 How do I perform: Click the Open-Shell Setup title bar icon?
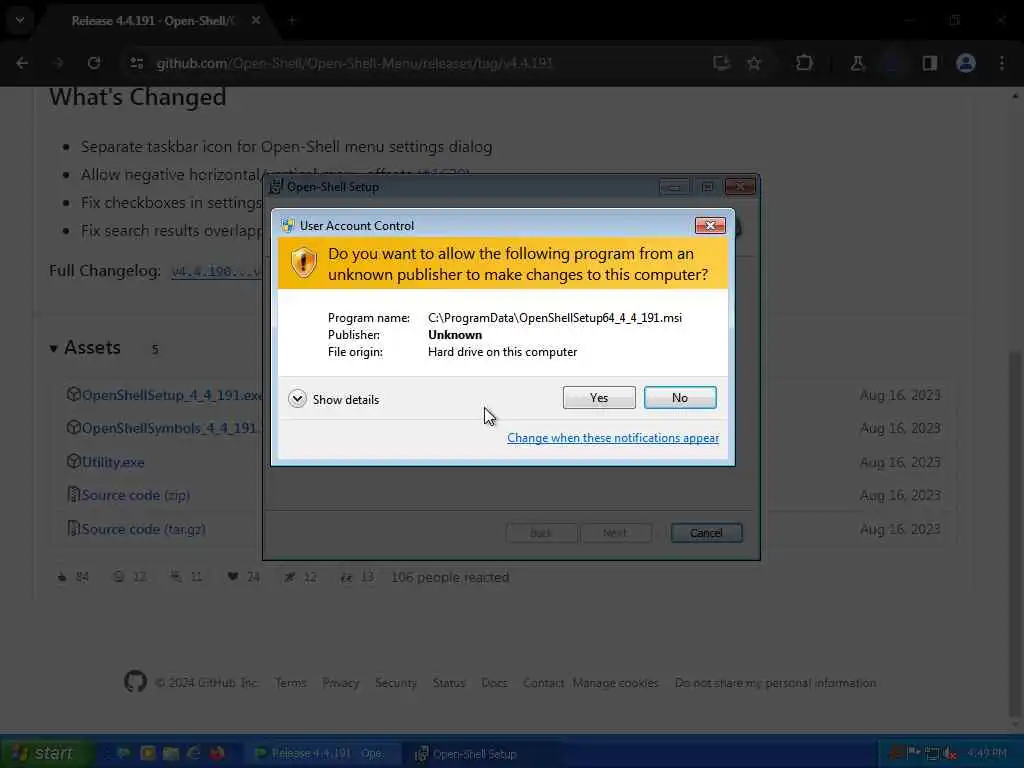[276, 187]
